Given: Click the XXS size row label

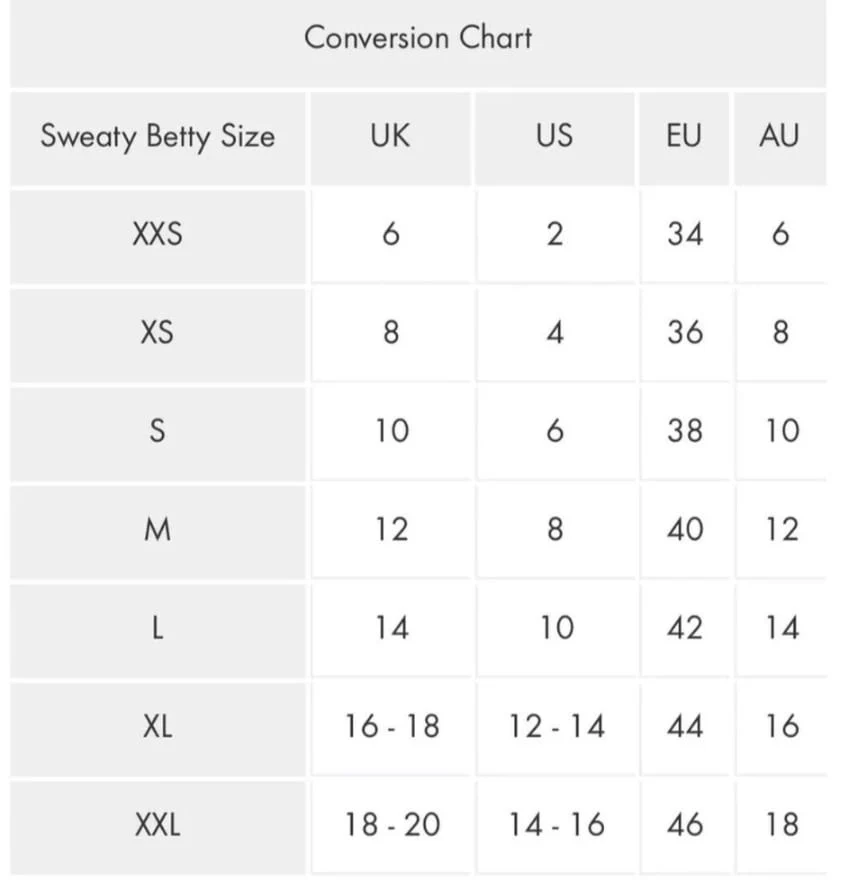Looking at the screenshot, I should pyautogui.click(x=157, y=234).
